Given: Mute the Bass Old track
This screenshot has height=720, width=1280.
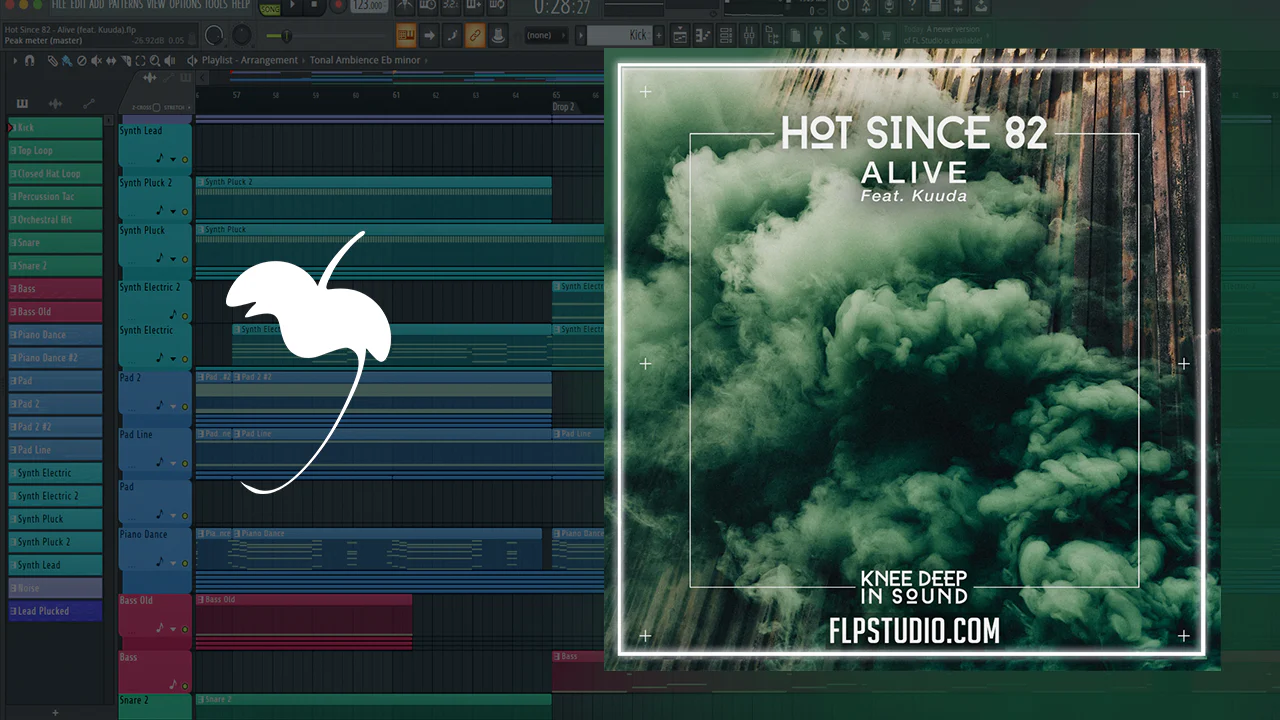Looking at the screenshot, I should [185, 629].
